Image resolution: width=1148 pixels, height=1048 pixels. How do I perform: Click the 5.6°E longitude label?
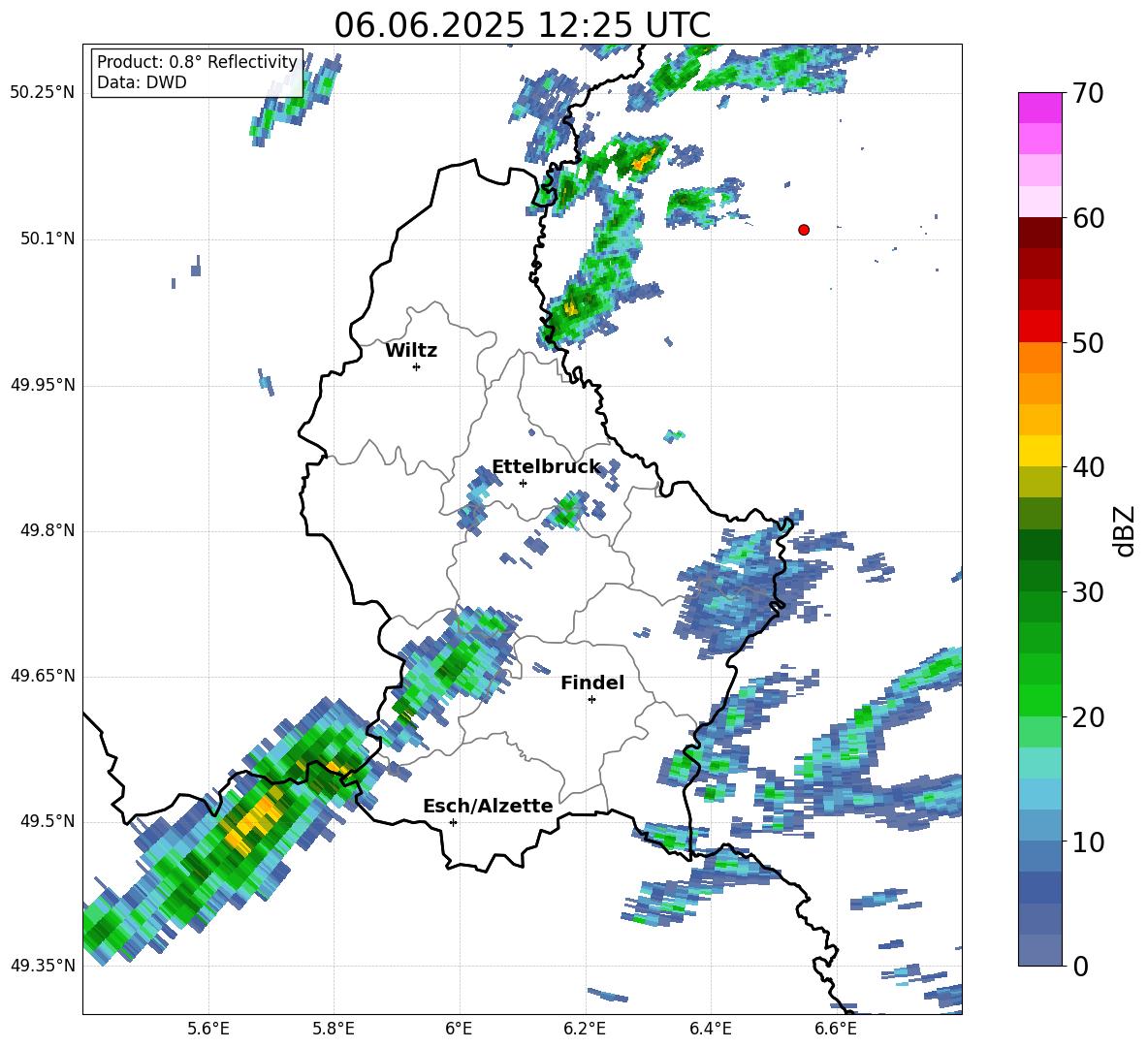[x=208, y=1029]
